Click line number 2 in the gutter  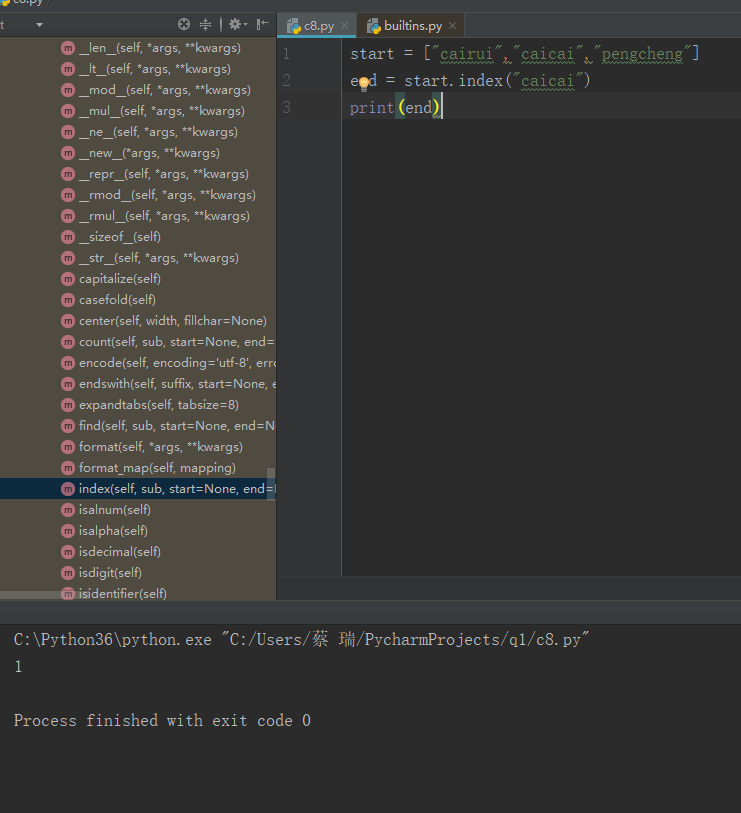(x=286, y=81)
